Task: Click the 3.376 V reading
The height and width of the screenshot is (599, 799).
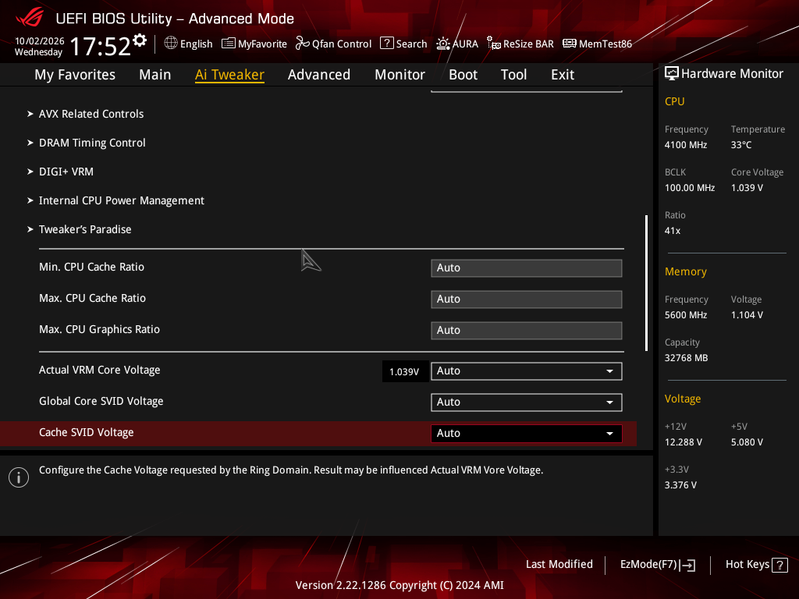Action: point(680,485)
